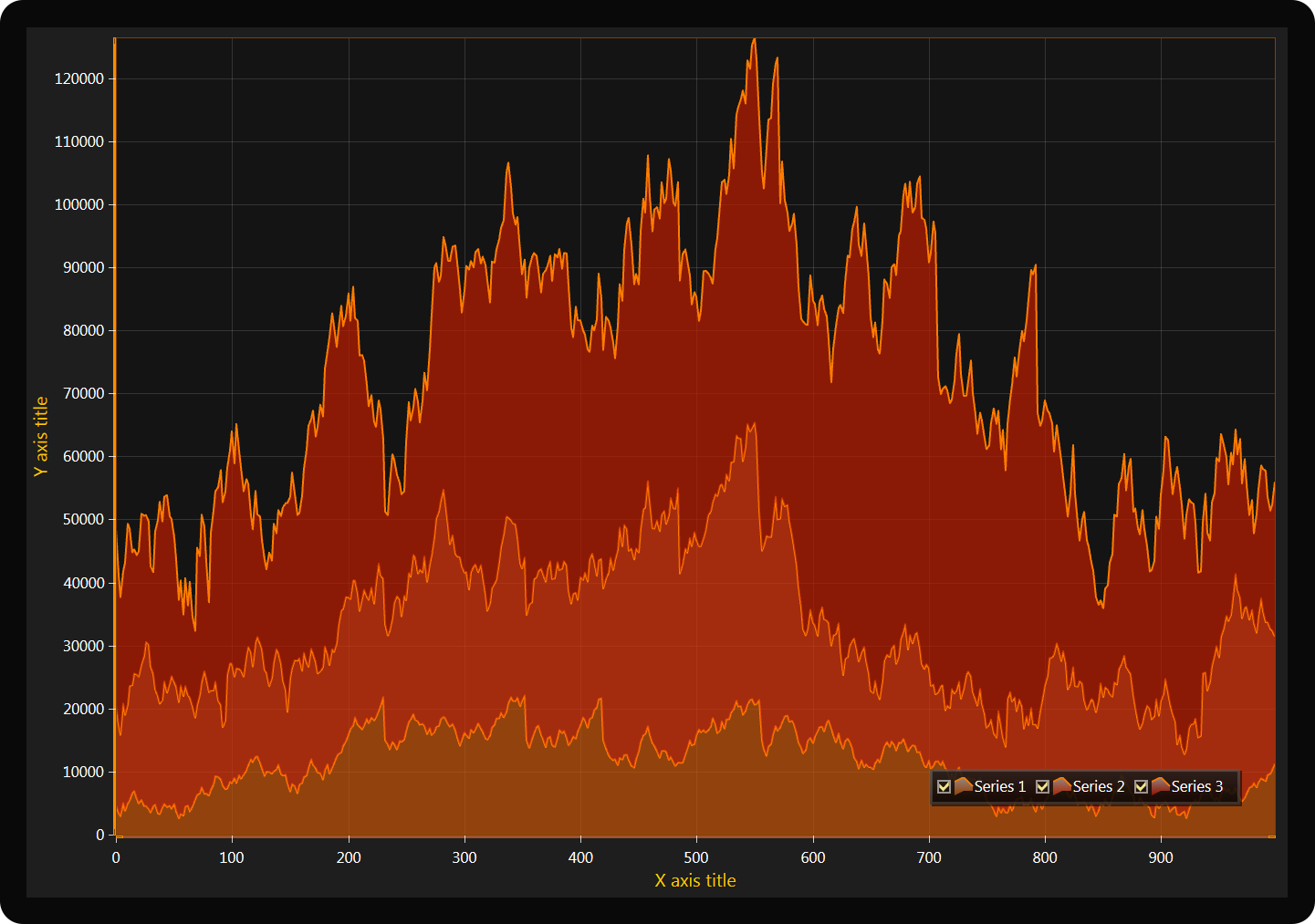Select the 900 X axis tick label
Screen dimensions: 1315x924
tap(1161, 857)
